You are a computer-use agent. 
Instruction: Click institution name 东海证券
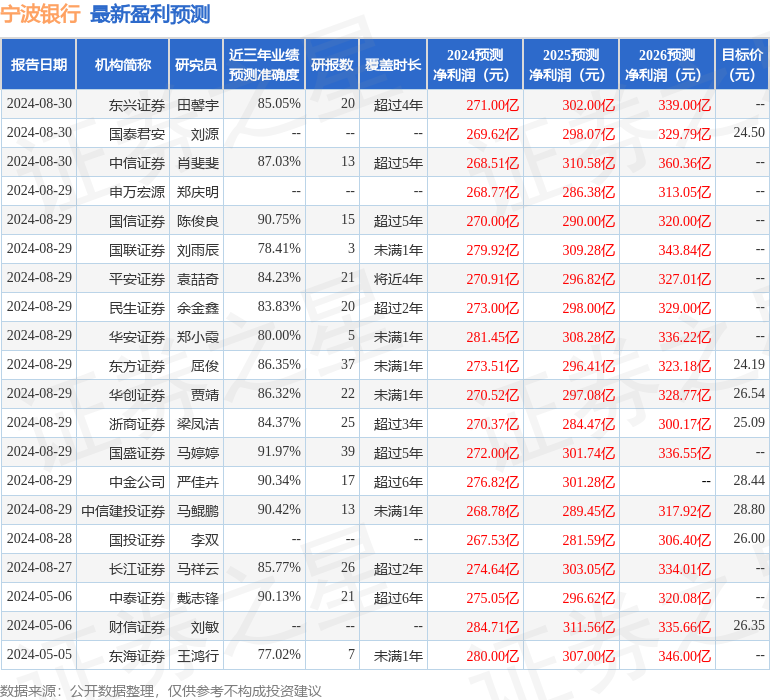pos(137,655)
